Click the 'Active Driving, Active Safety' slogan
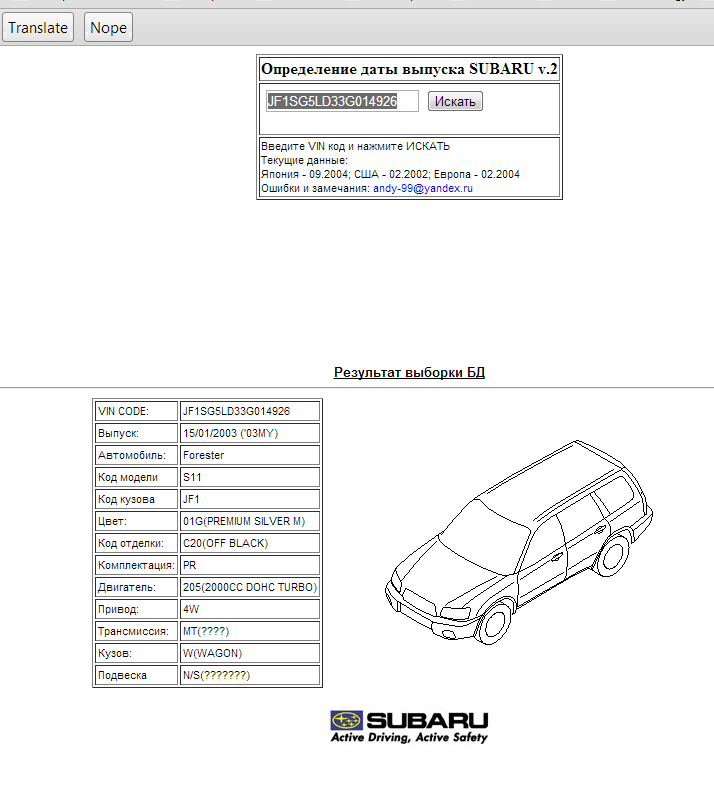 pos(409,737)
